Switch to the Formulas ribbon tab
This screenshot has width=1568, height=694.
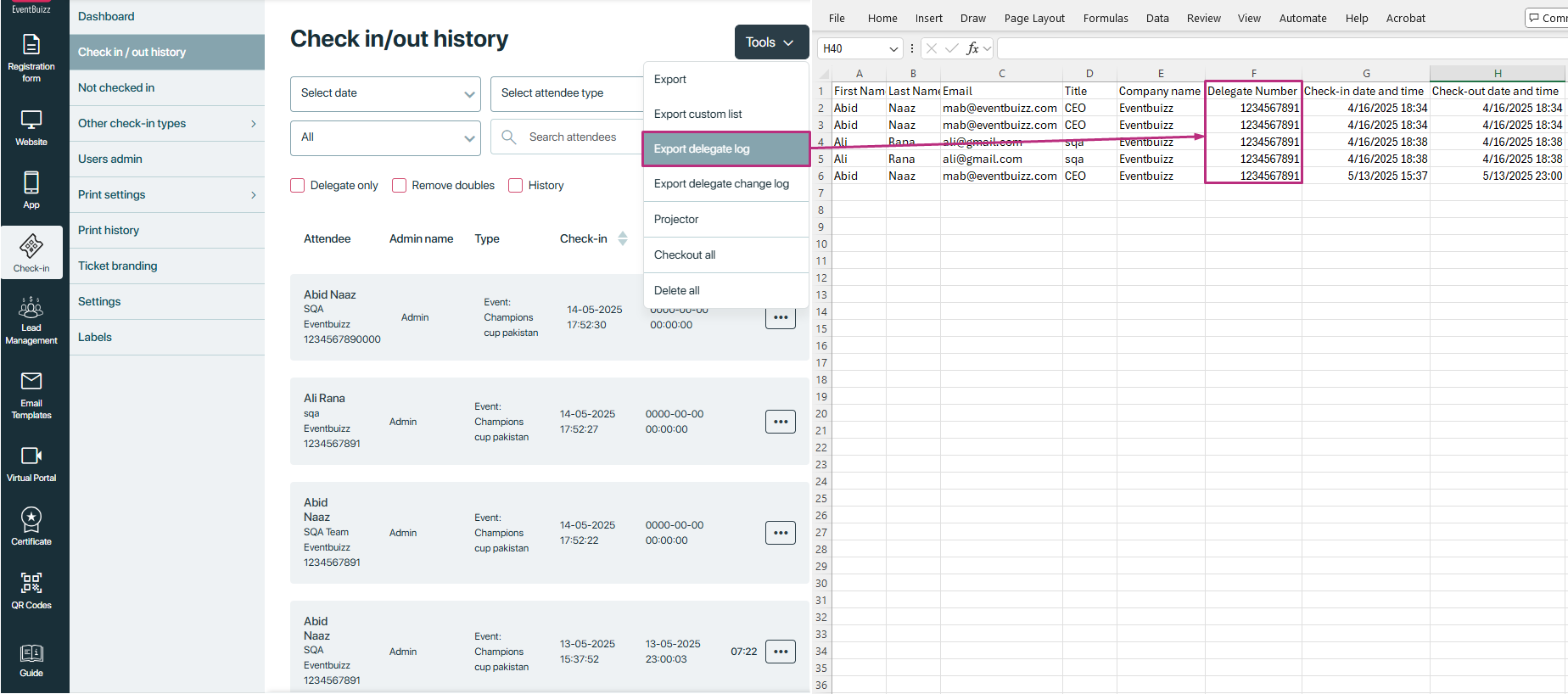tap(1105, 18)
